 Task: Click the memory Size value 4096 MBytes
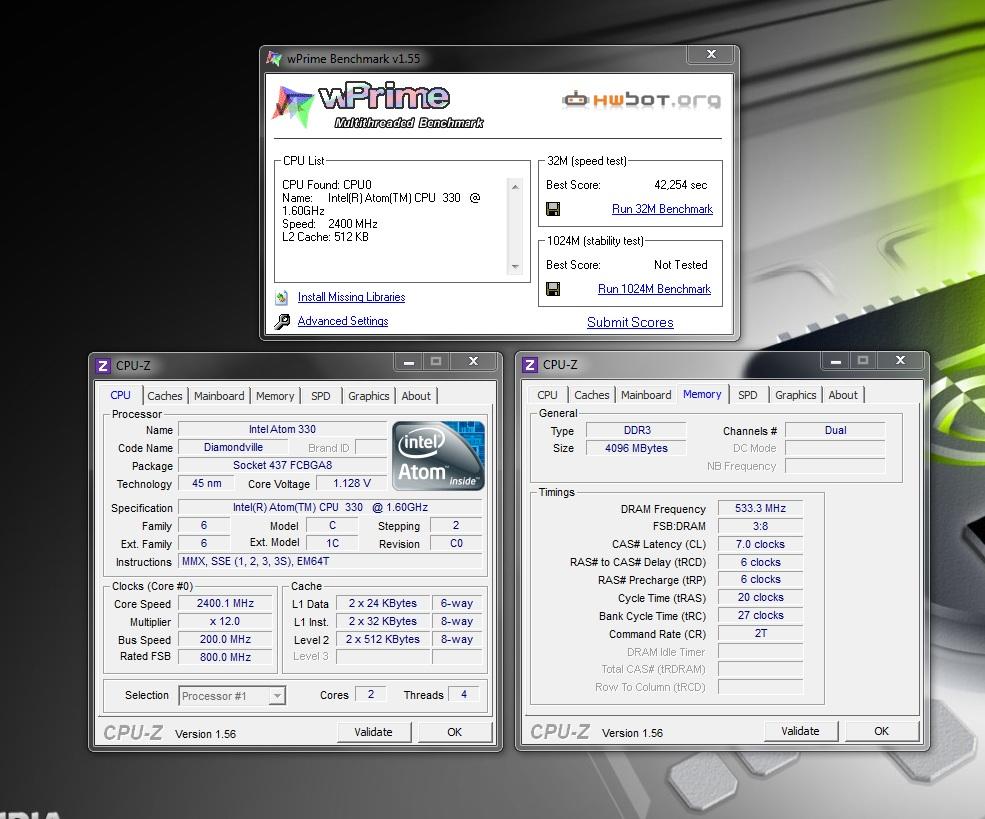point(636,448)
